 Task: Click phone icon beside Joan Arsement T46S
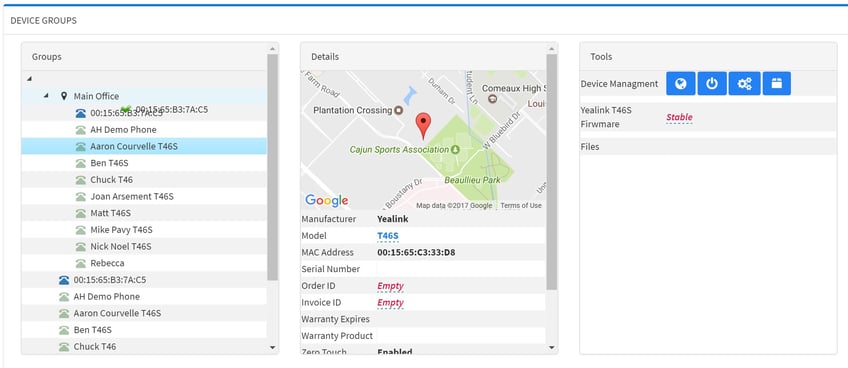81,196
